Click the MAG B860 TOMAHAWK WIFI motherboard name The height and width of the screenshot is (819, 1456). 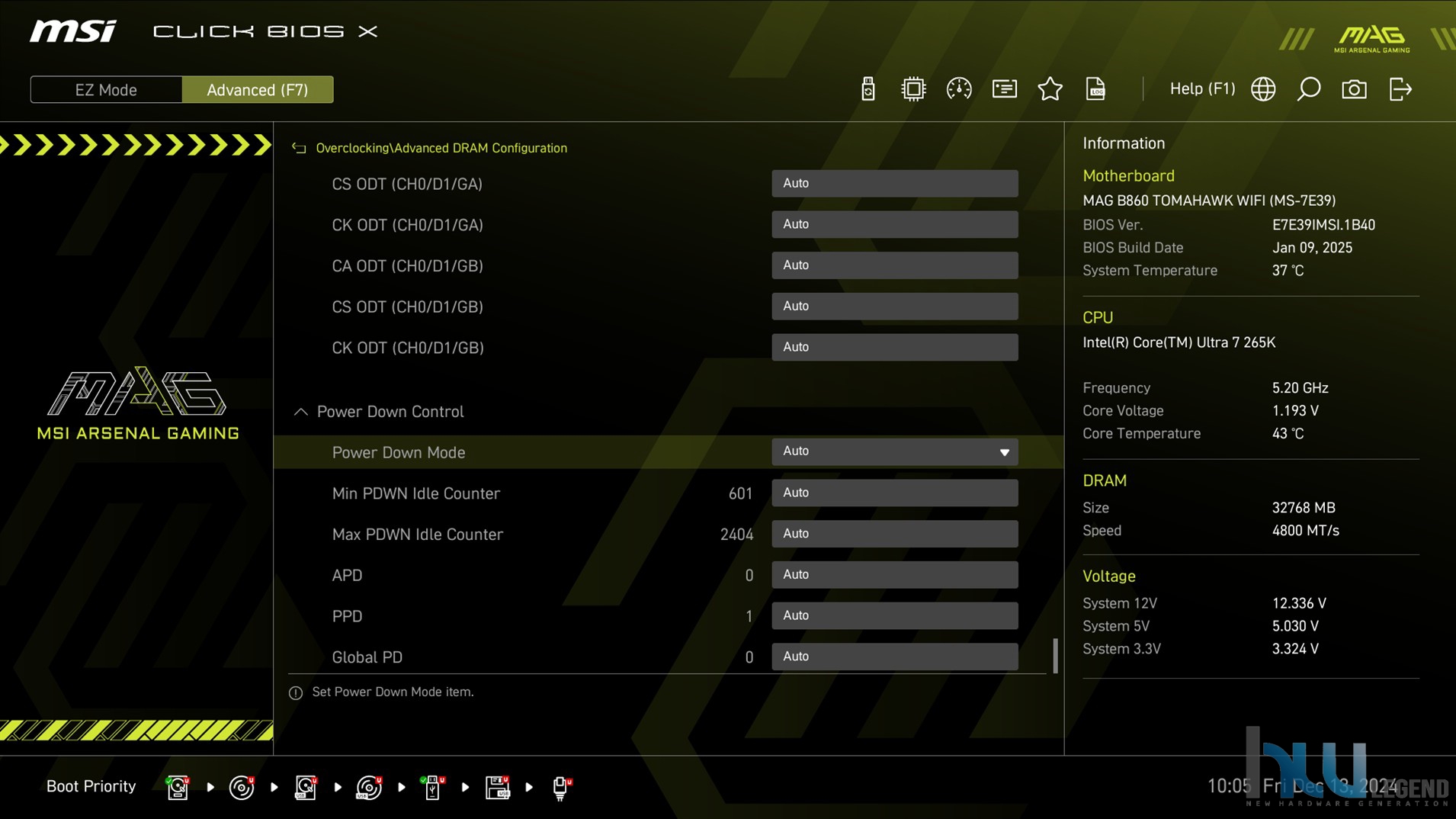(x=1209, y=201)
